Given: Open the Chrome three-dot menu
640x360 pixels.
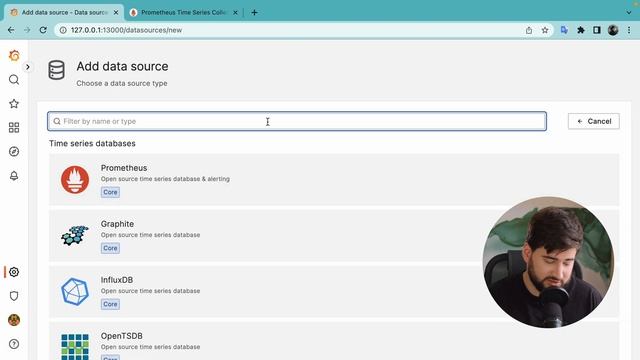Looking at the screenshot, I should (629, 30).
